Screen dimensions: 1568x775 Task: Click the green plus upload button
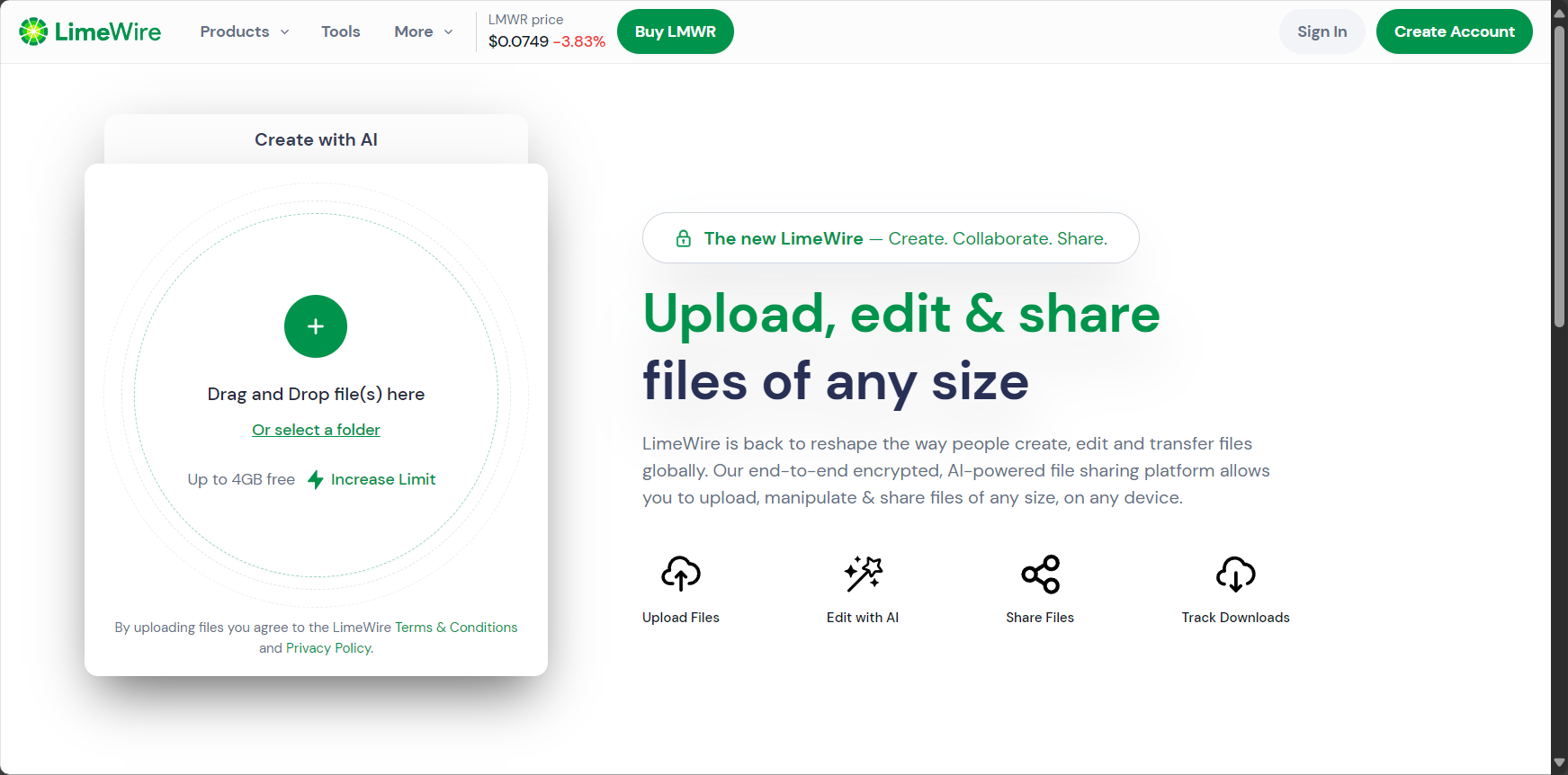(316, 326)
